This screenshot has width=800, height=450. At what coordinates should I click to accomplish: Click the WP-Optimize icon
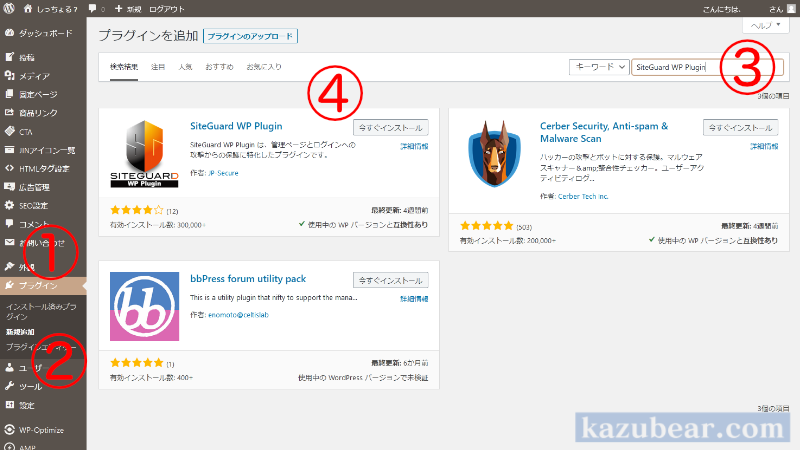pos(9,430)
